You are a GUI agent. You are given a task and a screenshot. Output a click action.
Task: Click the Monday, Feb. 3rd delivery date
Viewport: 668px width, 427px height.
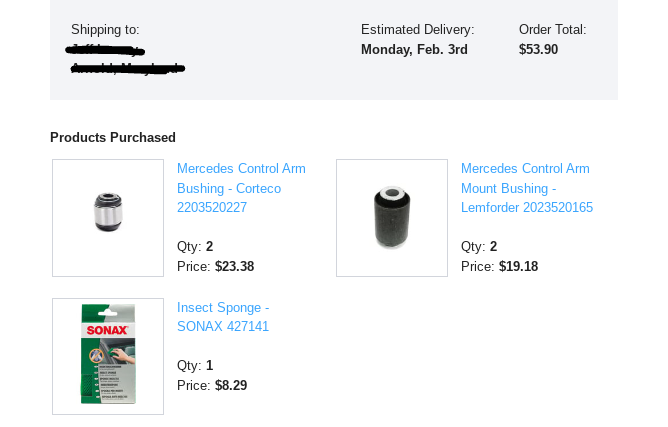[x=414, y=49]
